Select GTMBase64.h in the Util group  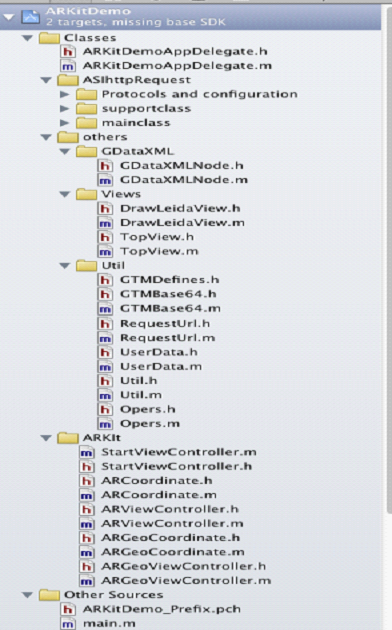[x=168, y=294]
